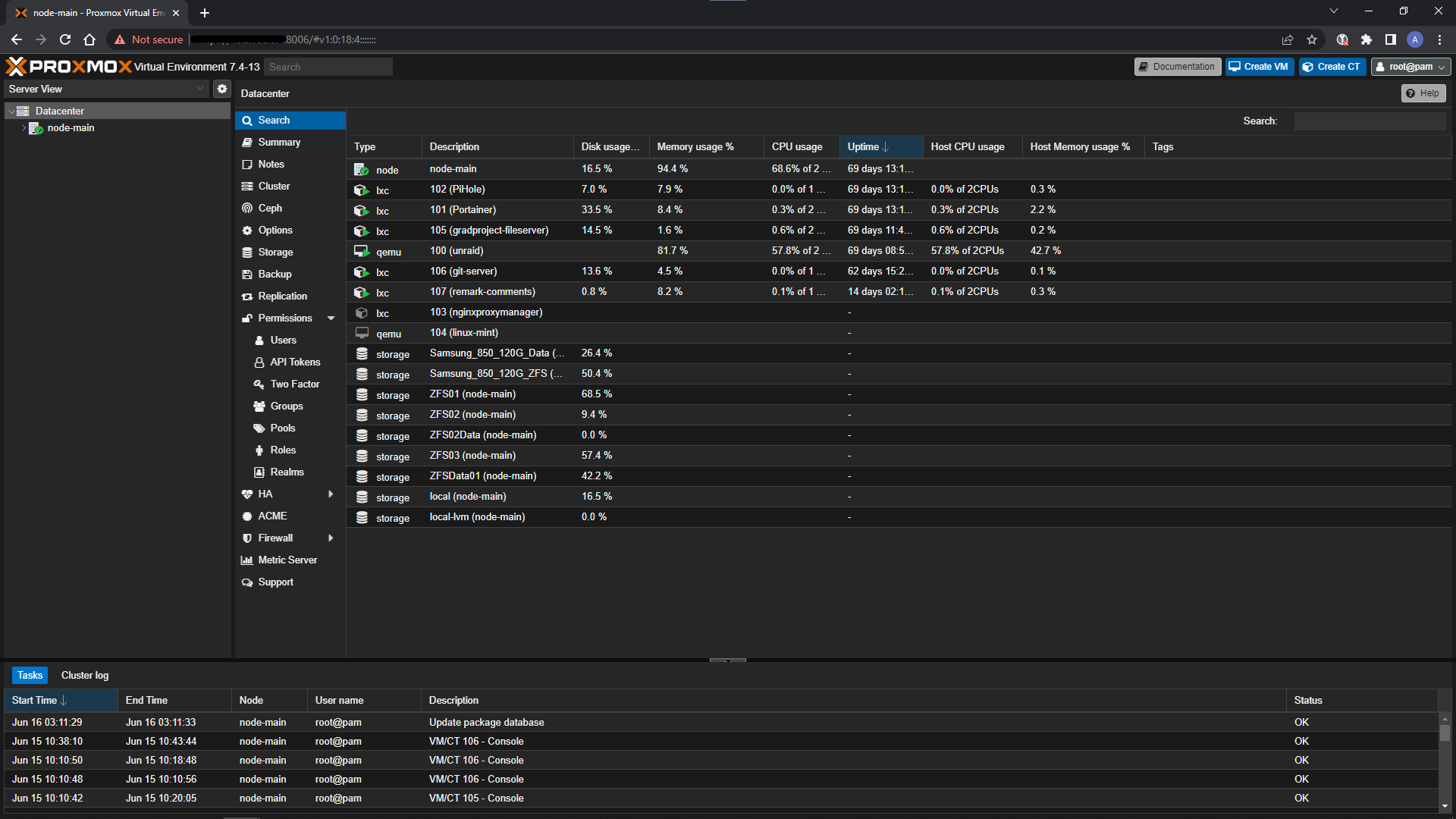Switch to the Cluster log tab

point(85,676)
